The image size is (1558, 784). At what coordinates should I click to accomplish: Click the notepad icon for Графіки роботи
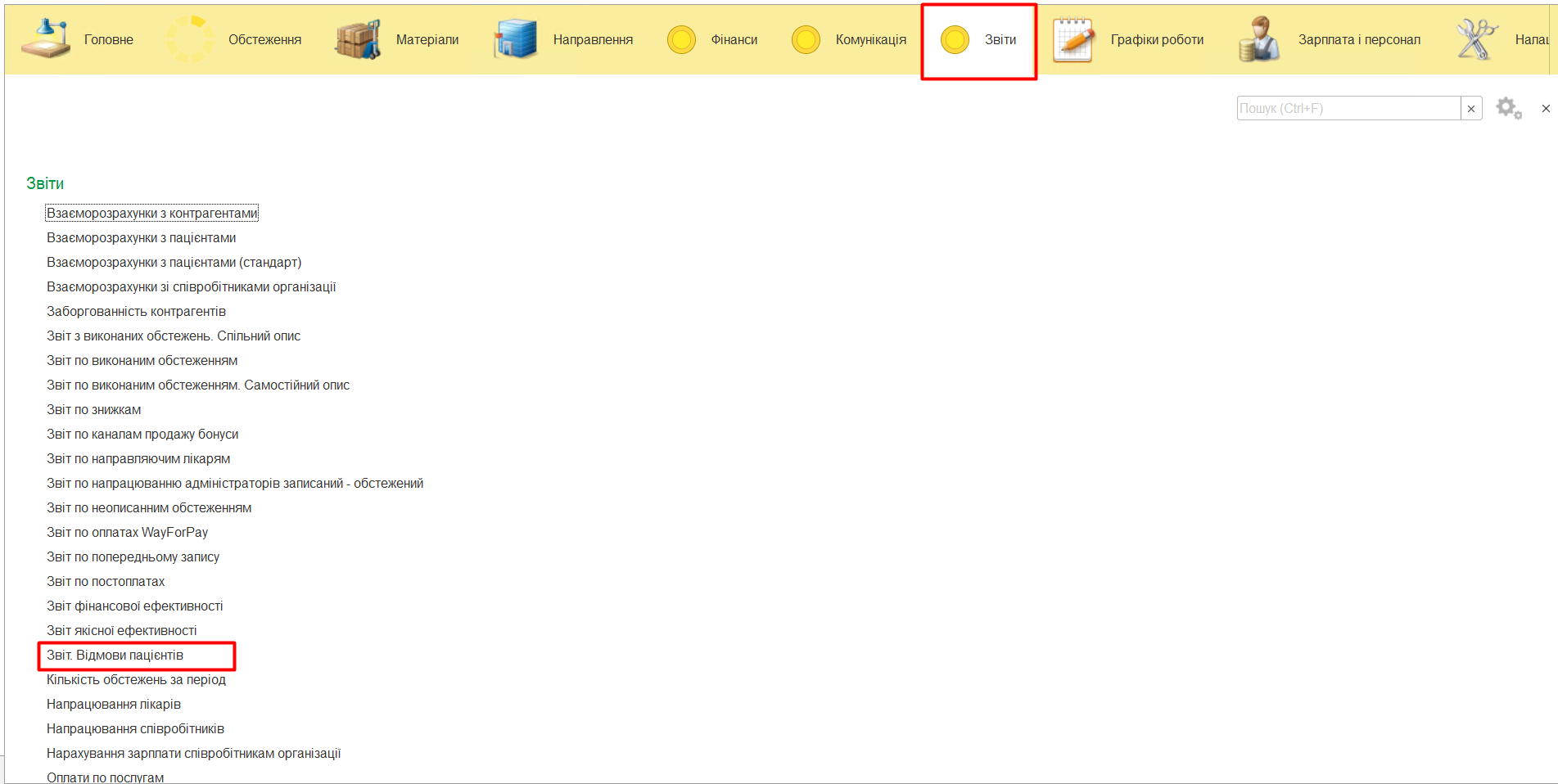pyautogui.click(x=1073, y=39)
